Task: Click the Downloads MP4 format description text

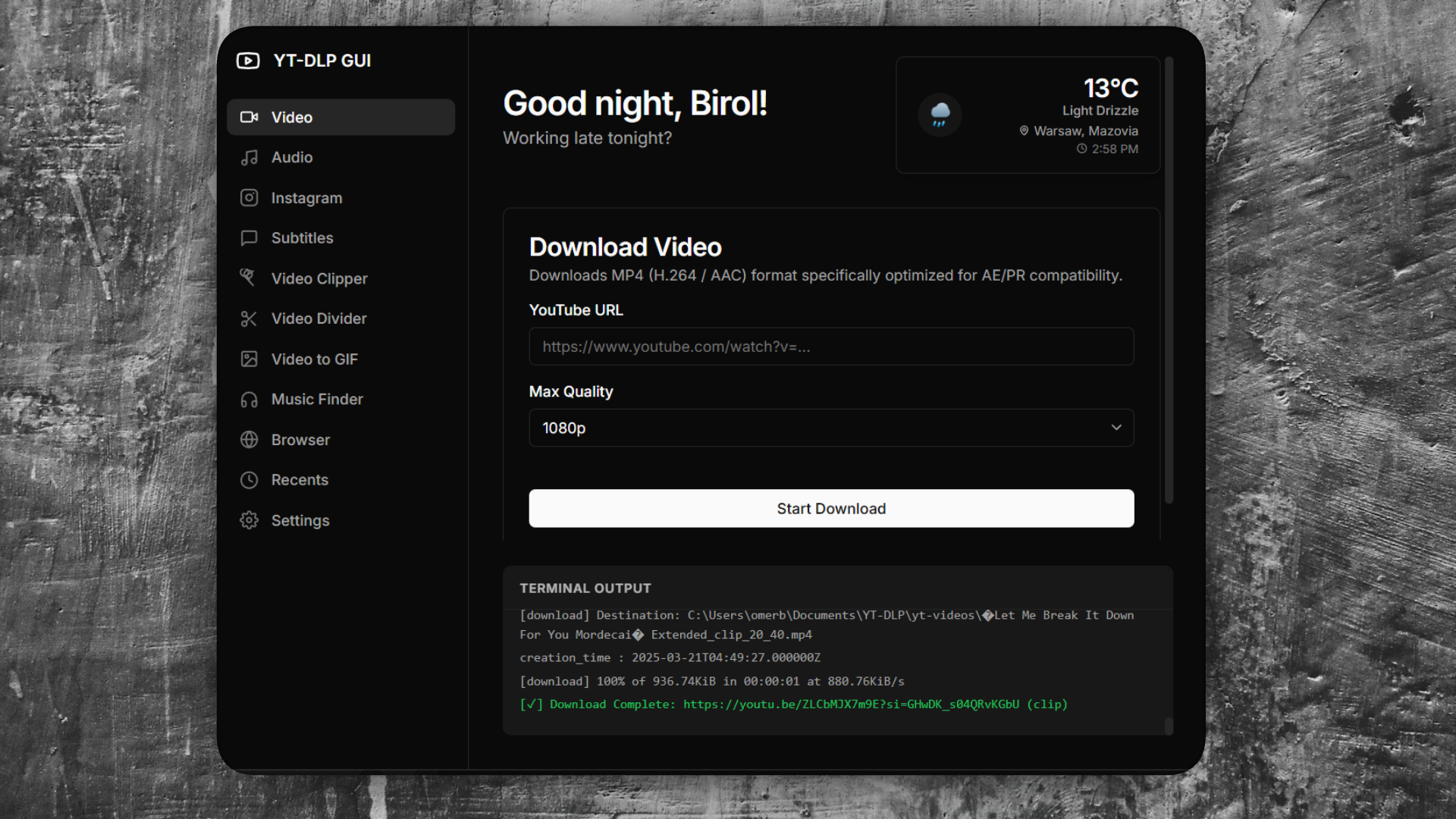Action: pos(825,276)
